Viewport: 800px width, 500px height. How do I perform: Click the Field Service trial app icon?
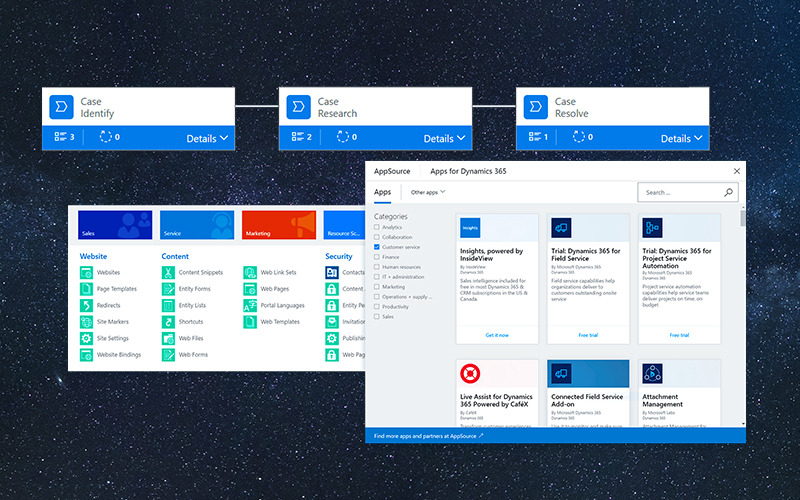click(x=561, y=228)
